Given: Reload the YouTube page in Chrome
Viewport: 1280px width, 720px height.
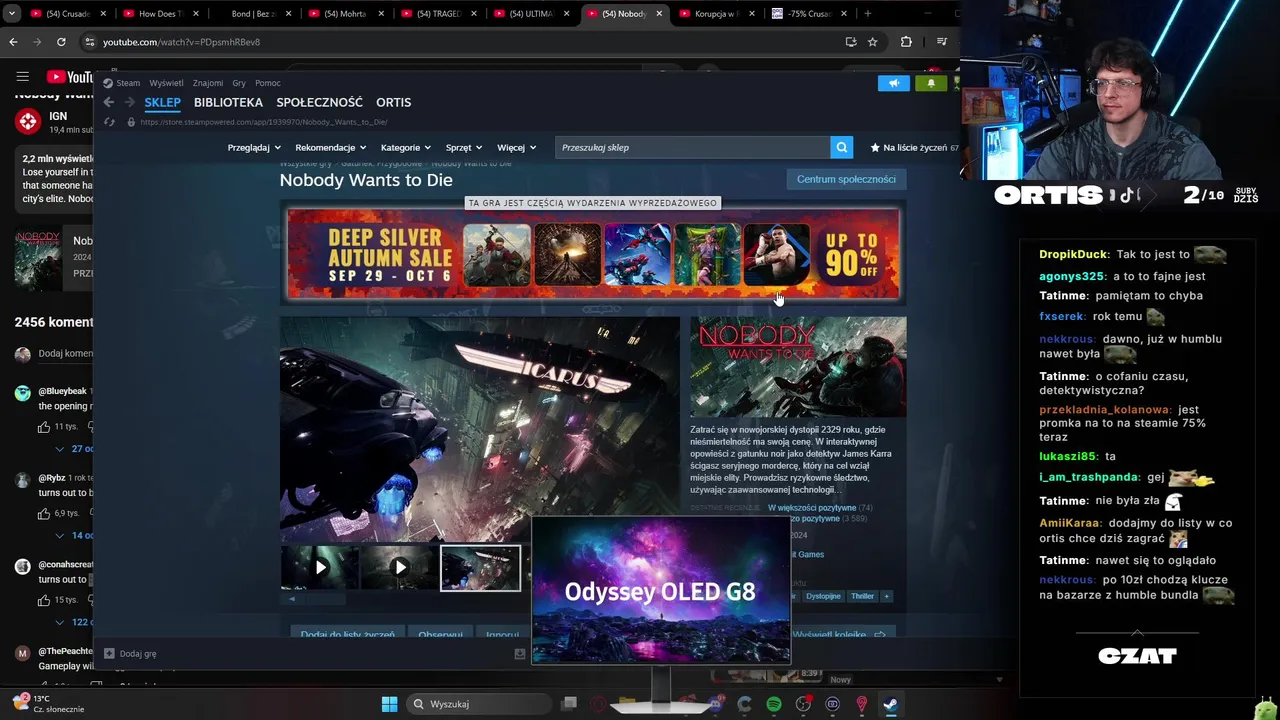Looking at the screenshot, I should (61, 42).
